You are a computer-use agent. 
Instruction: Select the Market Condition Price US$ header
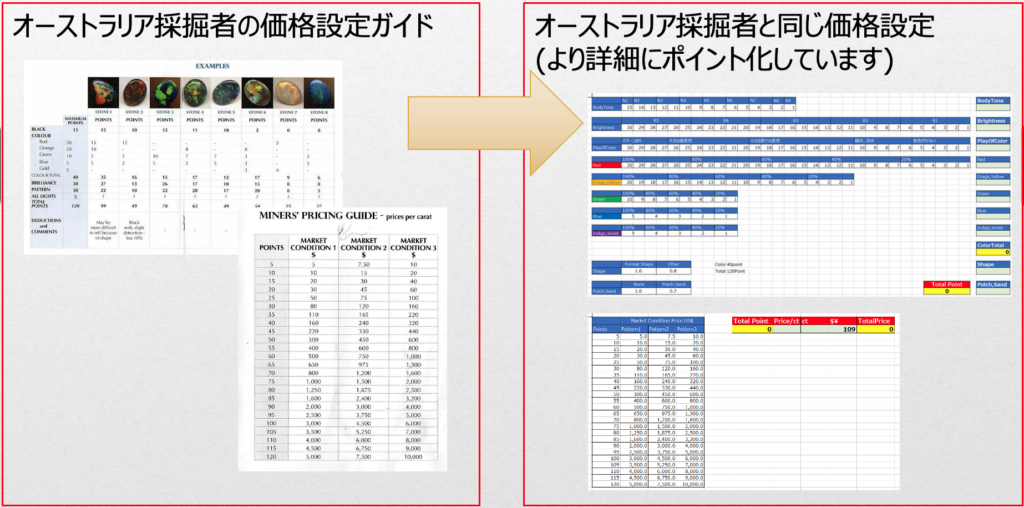point(656,319)
